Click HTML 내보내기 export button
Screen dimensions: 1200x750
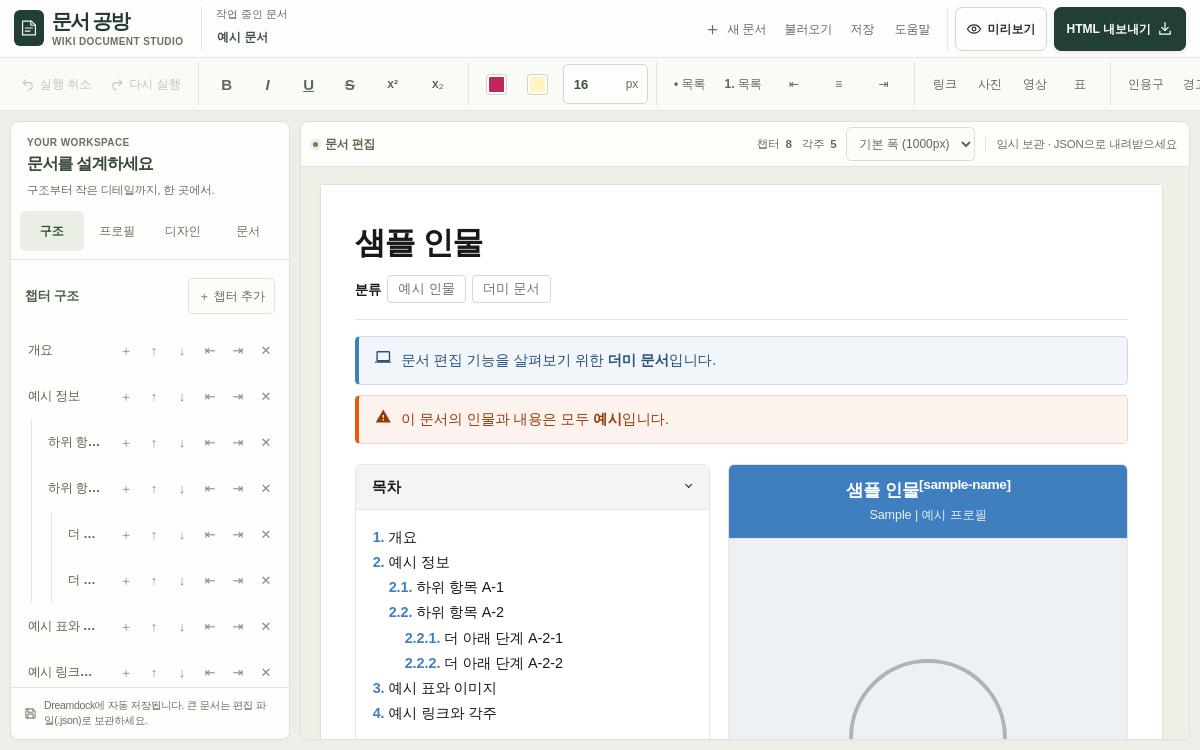point(1120,29)
